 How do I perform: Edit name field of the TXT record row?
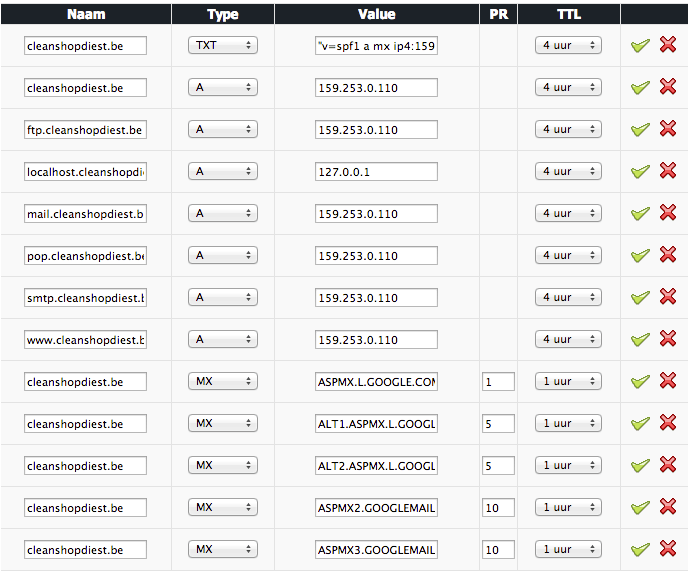pos(85,46)
